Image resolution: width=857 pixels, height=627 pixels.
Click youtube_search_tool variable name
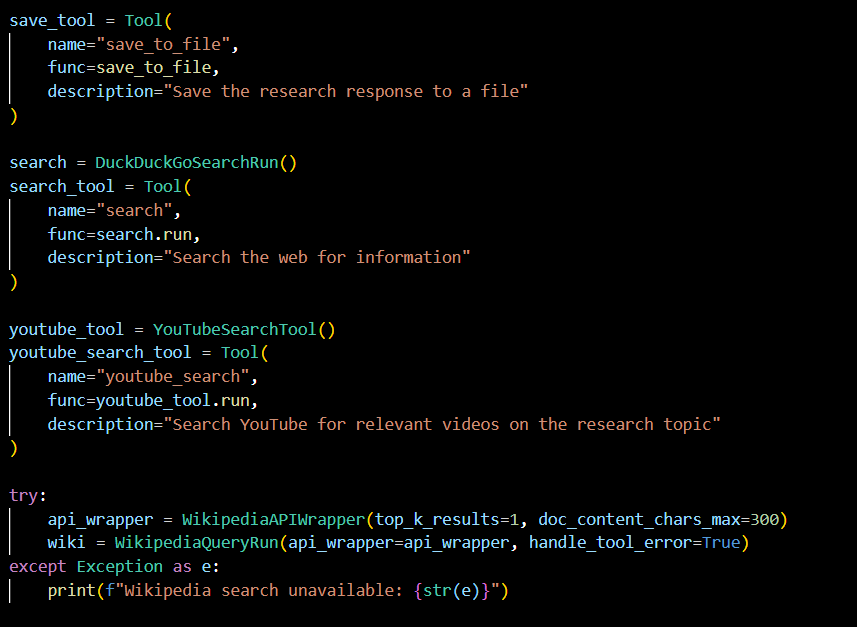[x=100, y=353]
